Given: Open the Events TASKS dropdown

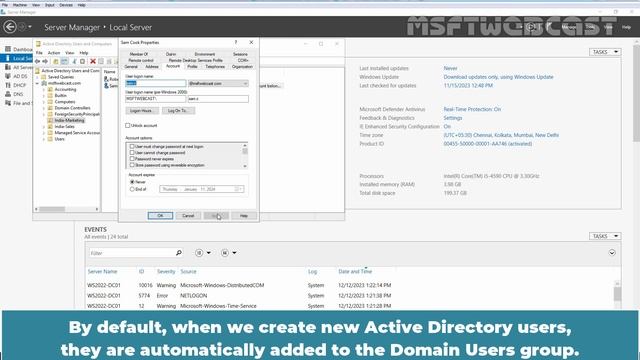Looking at the screenshot, I should 605,236.
